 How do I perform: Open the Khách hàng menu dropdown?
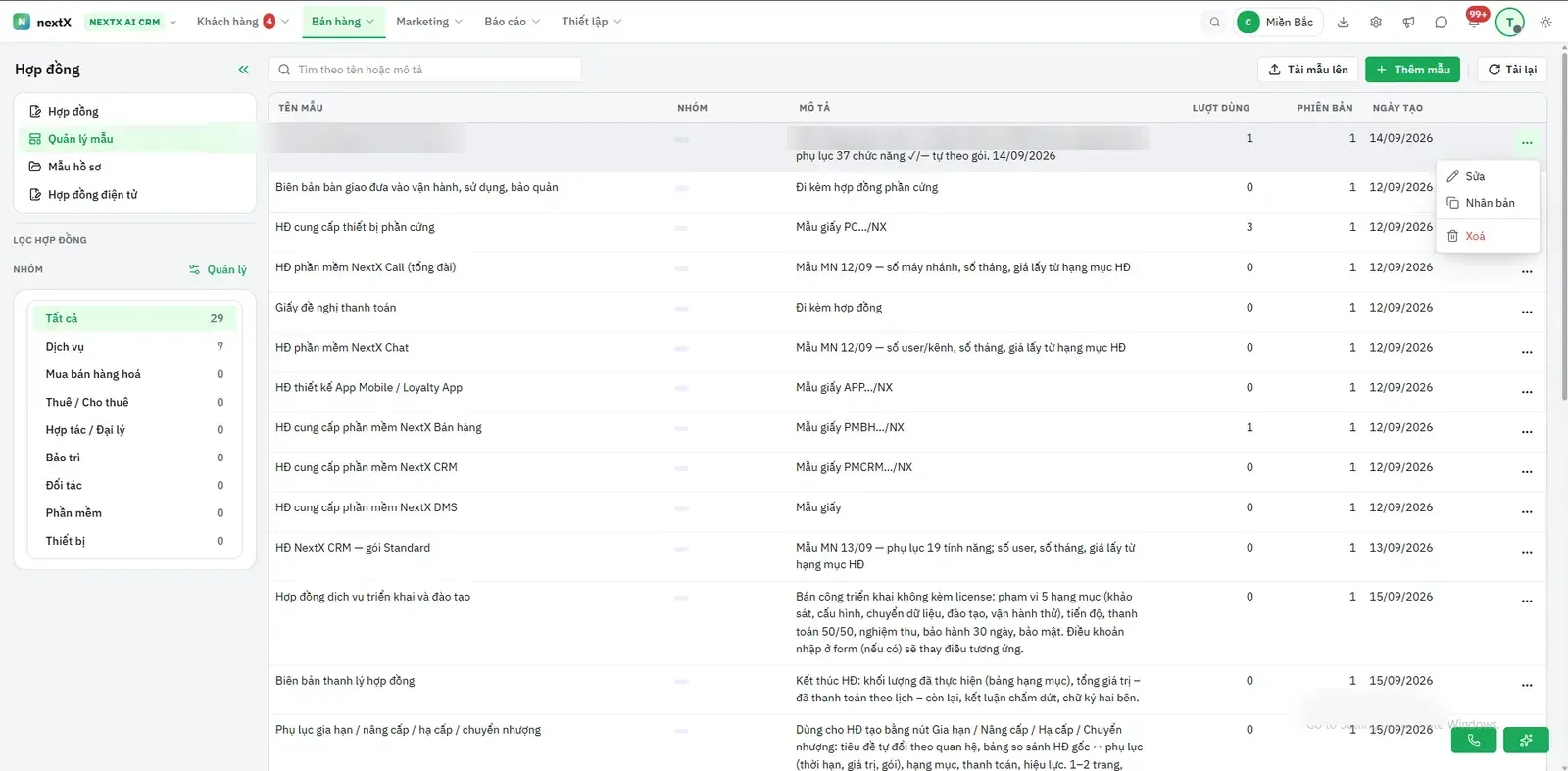pos(242,22)
